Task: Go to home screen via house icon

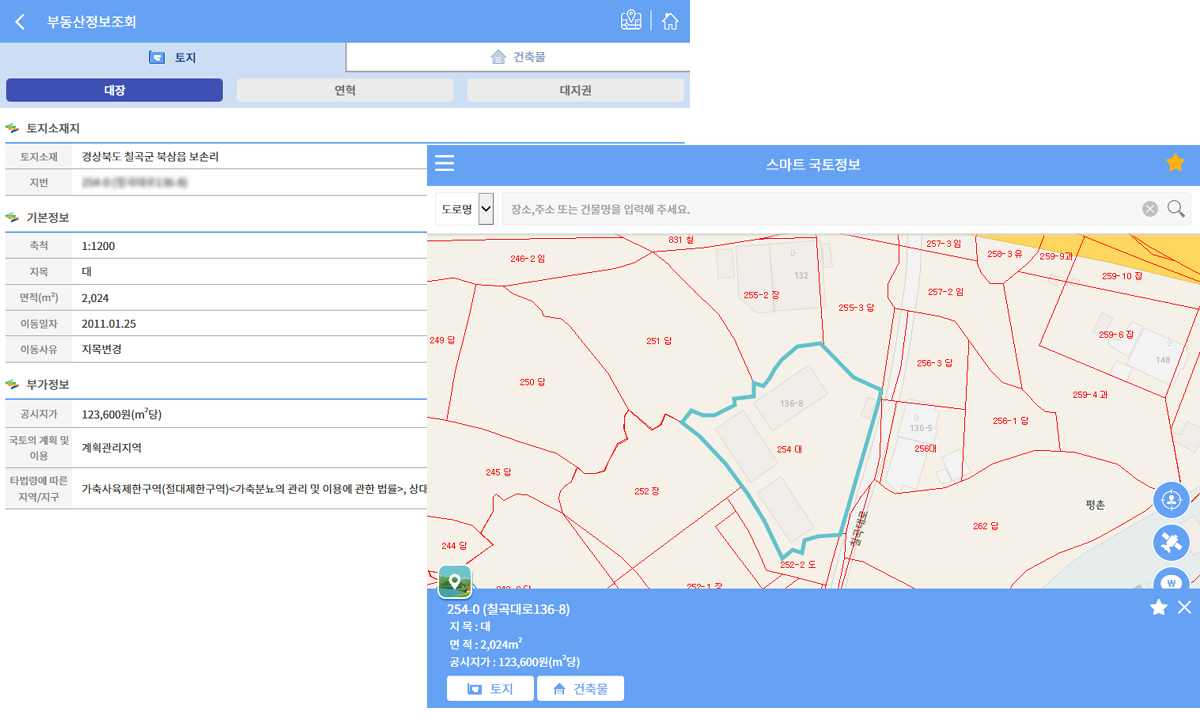Action: pos(670,21)
